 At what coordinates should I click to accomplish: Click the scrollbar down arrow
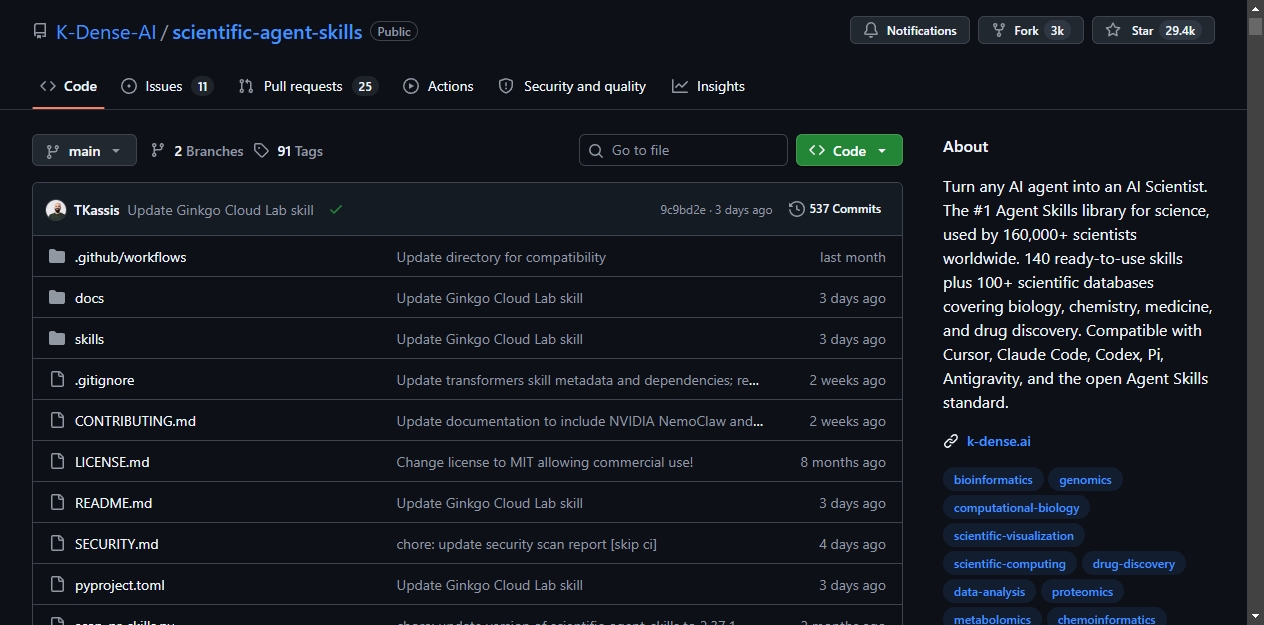click(1255, 616)
